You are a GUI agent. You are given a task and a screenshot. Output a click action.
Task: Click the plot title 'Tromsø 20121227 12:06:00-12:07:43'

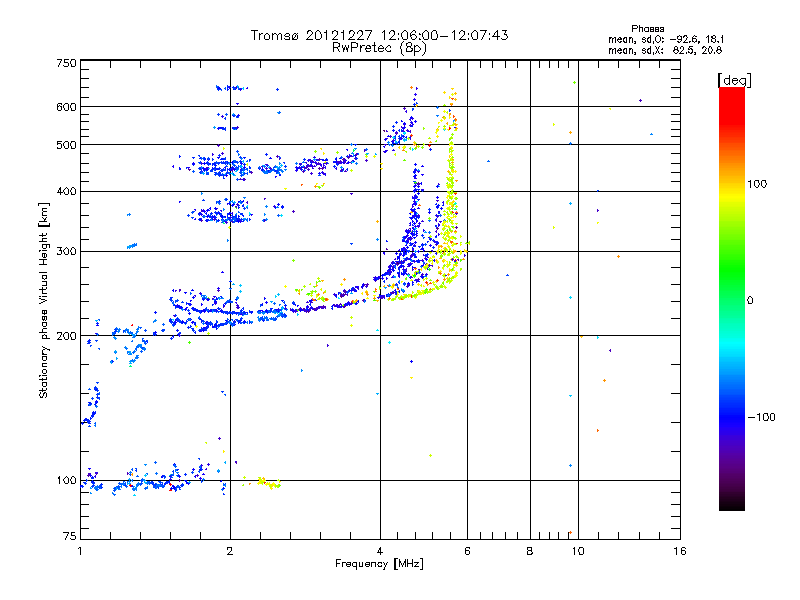(x=379, y=35)
